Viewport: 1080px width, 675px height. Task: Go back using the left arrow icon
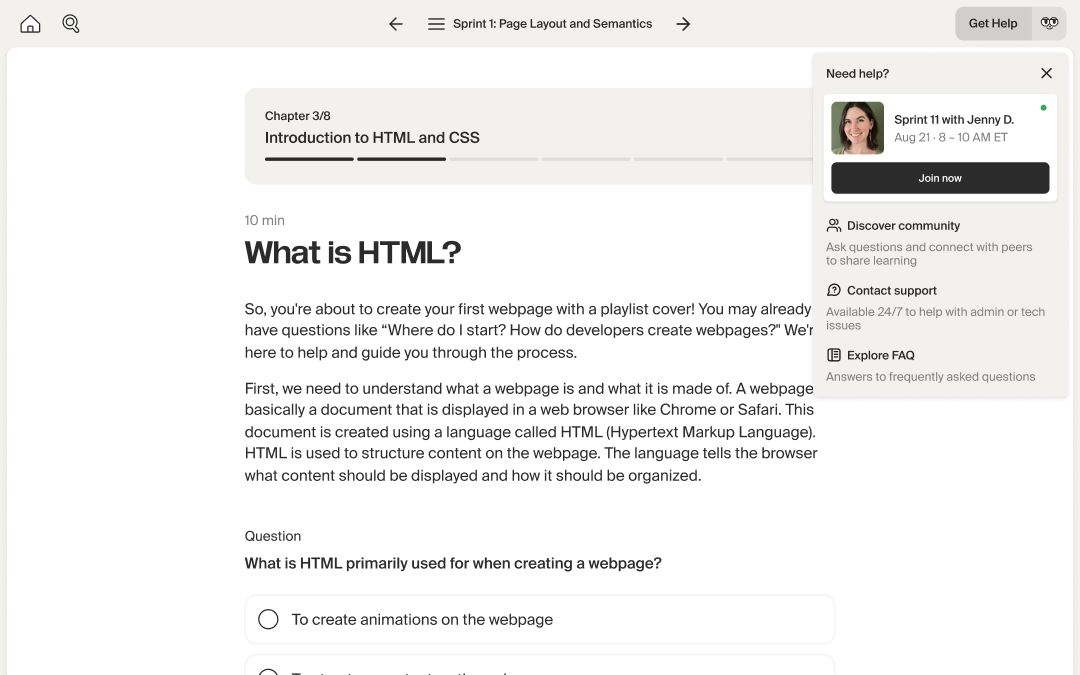point(395,23)
